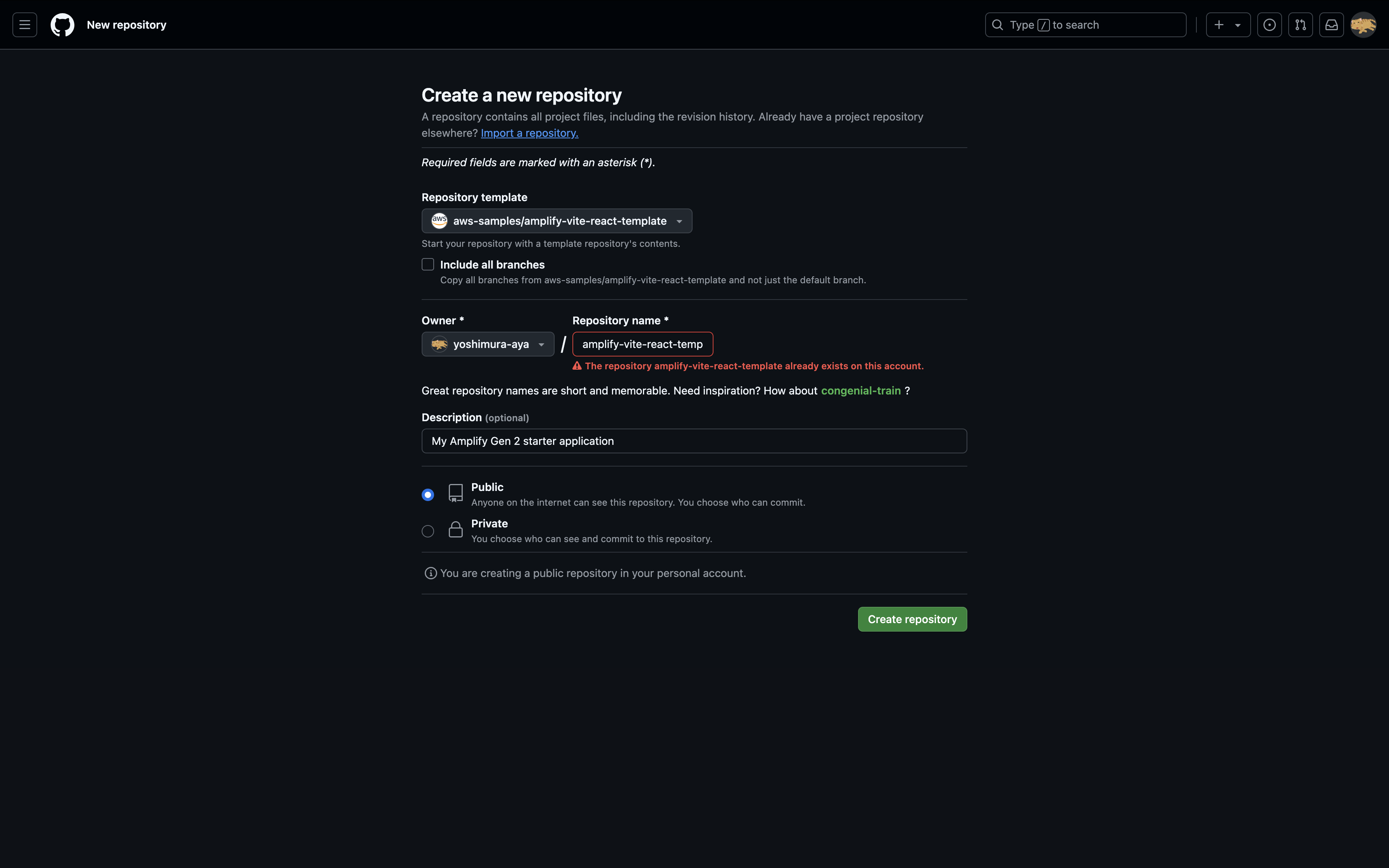Open the Owner yoshimura-aya dropdown
Viewport: 1389px width, 868px height.
487,344
